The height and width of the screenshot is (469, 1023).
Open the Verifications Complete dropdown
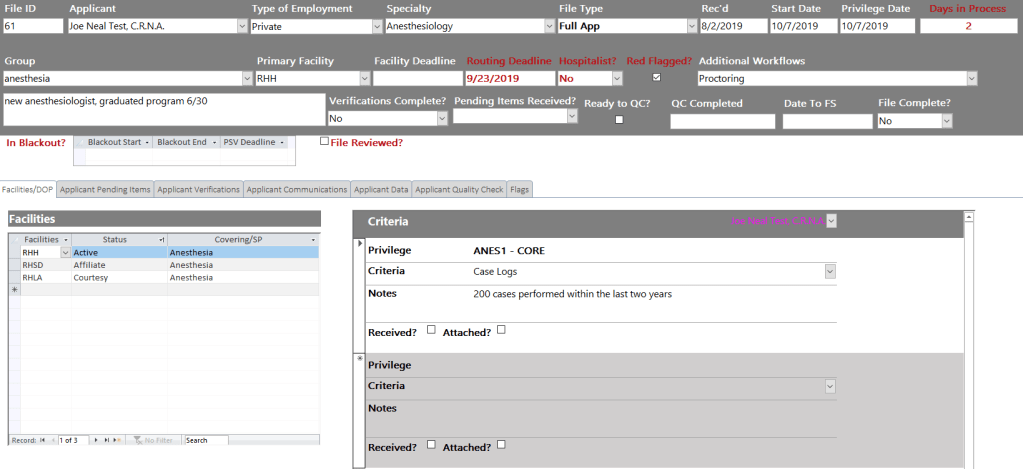tap(441, 118)
